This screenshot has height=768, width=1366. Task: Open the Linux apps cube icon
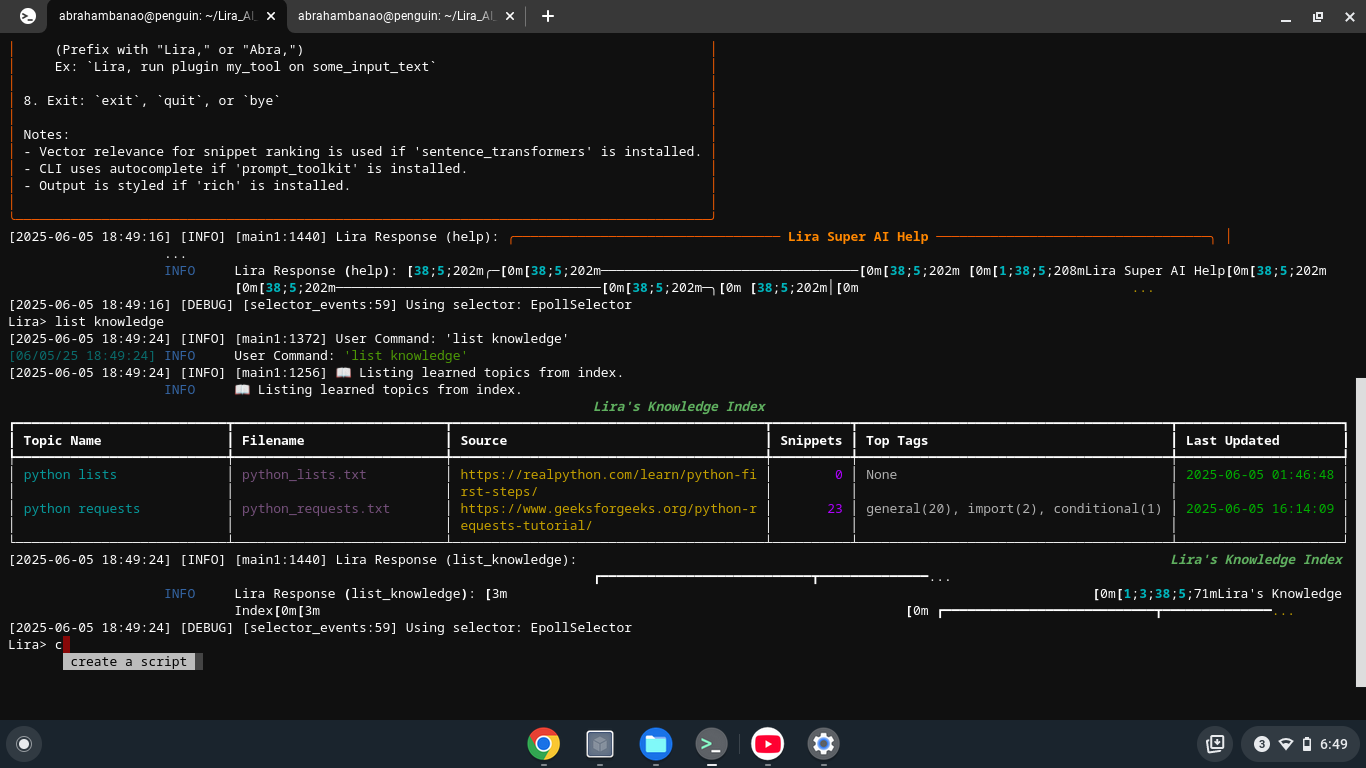point(599,744)
